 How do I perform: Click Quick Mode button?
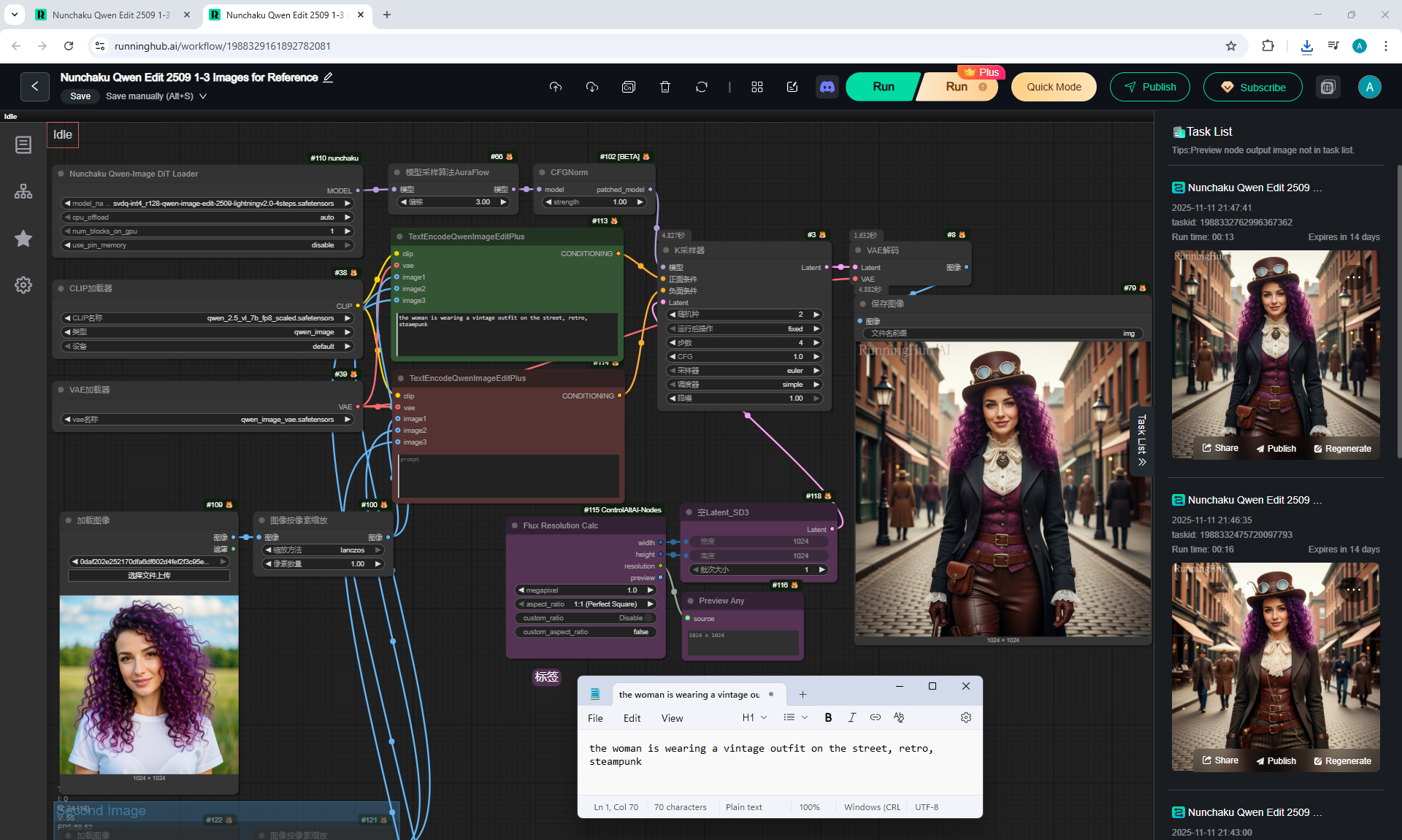coord(1053,87)
